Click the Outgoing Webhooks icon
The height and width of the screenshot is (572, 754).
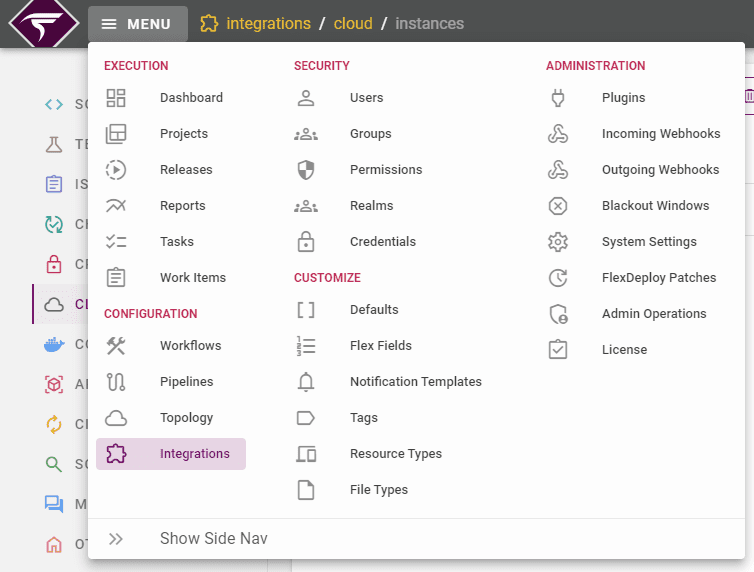click(558, 170)
